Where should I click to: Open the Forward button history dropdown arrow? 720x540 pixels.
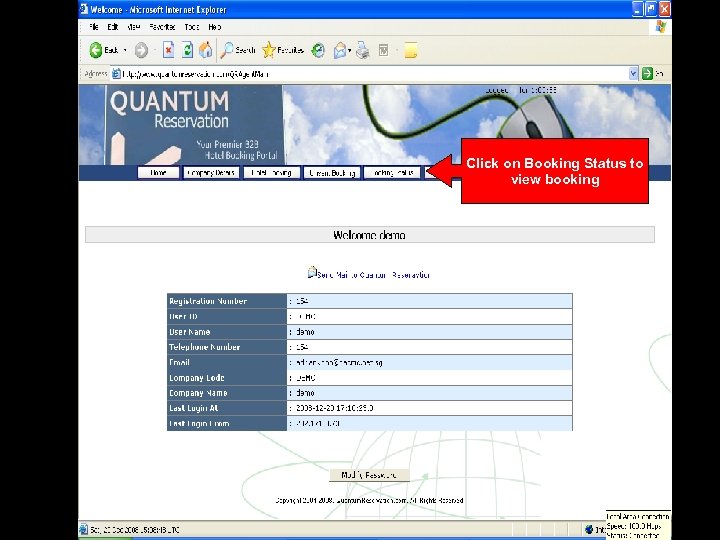[155, 50]
